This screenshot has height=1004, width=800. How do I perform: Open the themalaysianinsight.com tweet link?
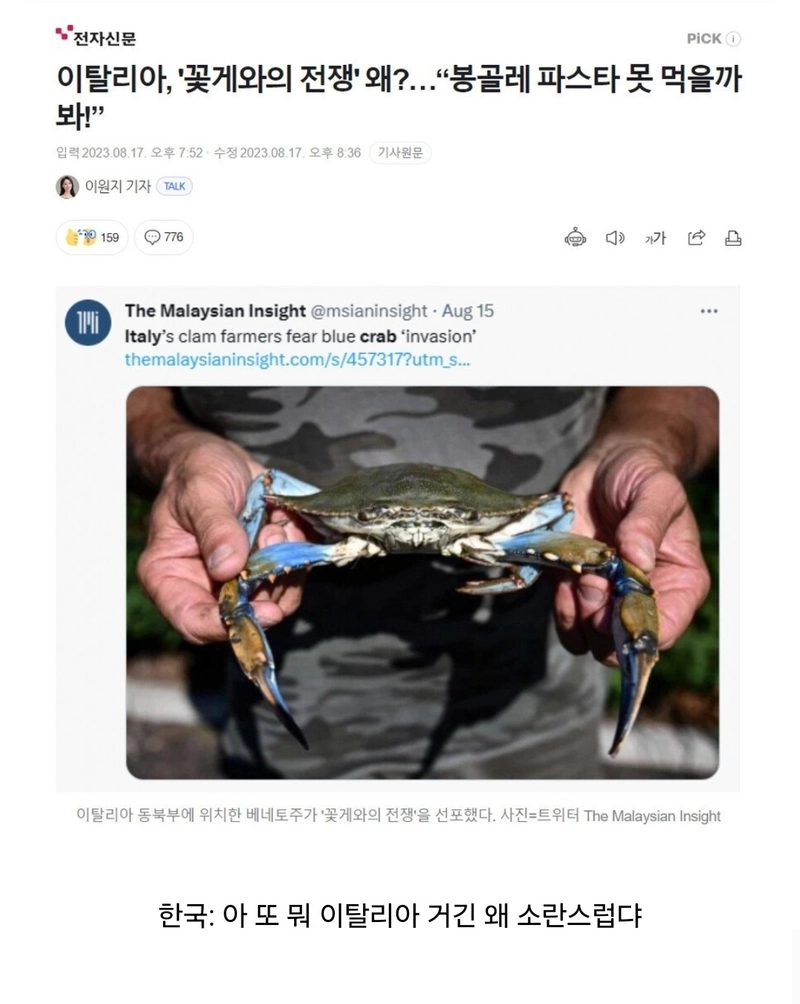(x=297, y=359)
